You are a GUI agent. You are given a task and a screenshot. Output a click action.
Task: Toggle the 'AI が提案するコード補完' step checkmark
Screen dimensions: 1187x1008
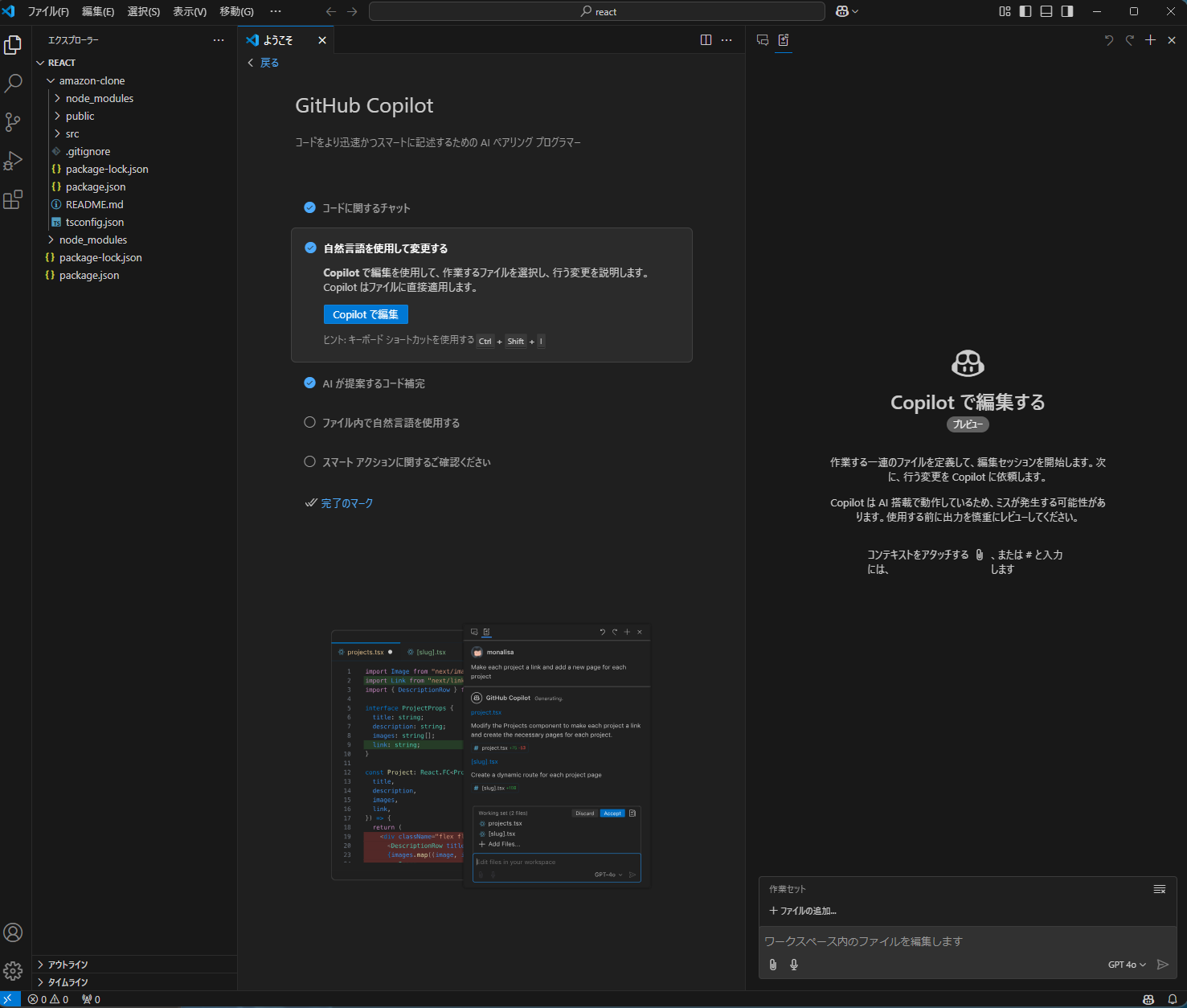click(x=309, y=383)
